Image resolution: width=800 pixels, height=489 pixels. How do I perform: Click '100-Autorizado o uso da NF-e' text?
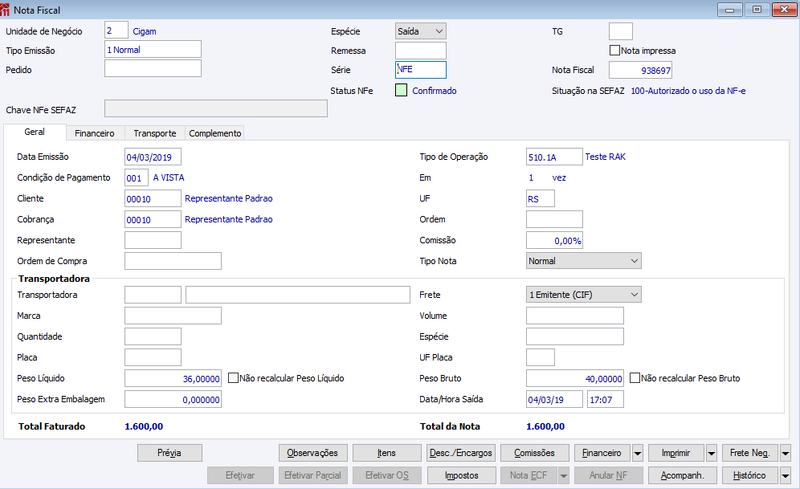tap(688, 91)
